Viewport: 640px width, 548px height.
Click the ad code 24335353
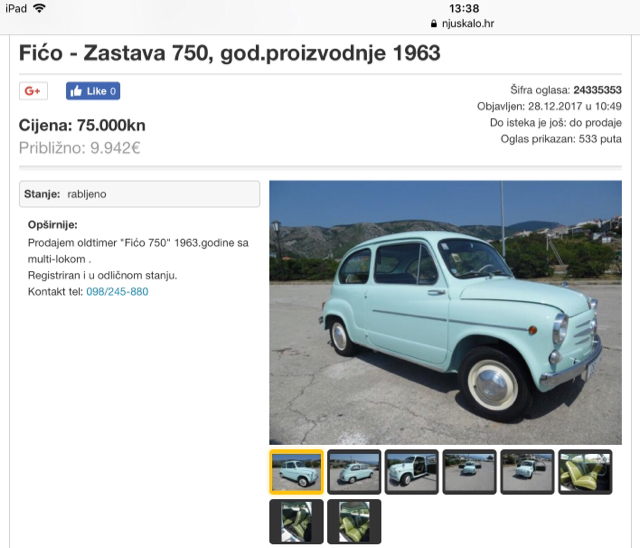(x=597, y=90)
